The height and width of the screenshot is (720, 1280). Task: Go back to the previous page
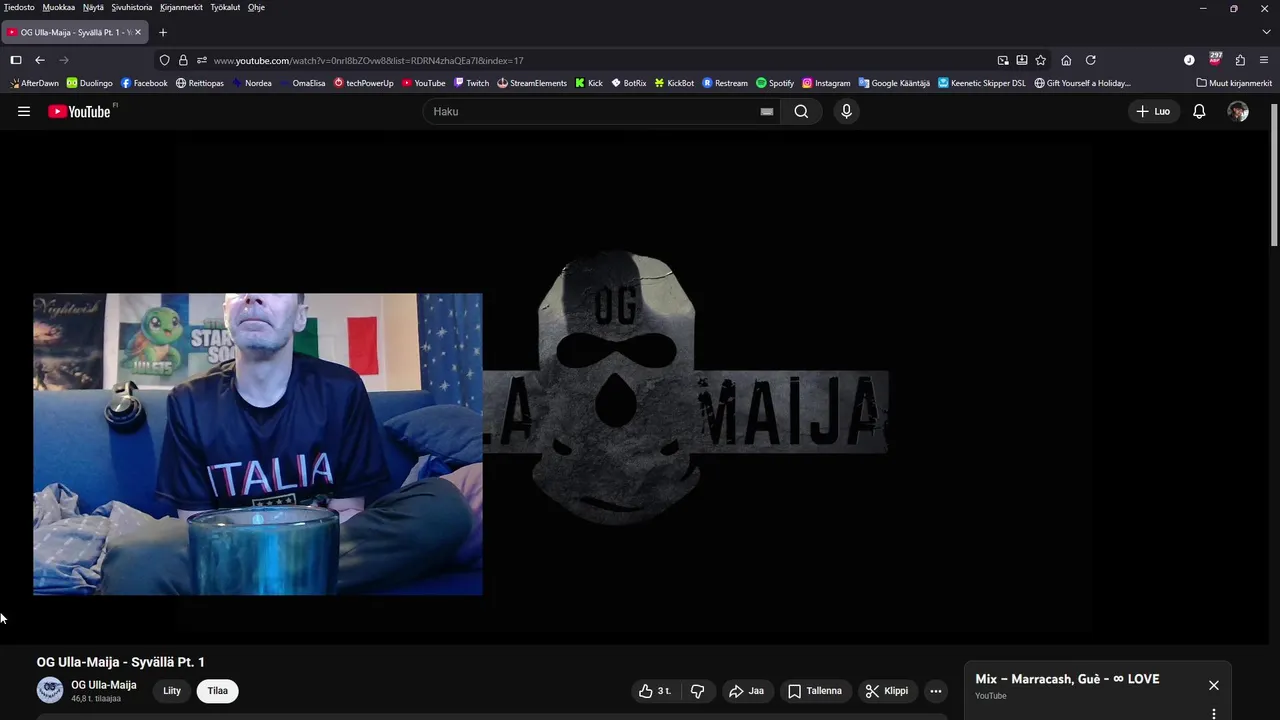click(x=40, y=60)
